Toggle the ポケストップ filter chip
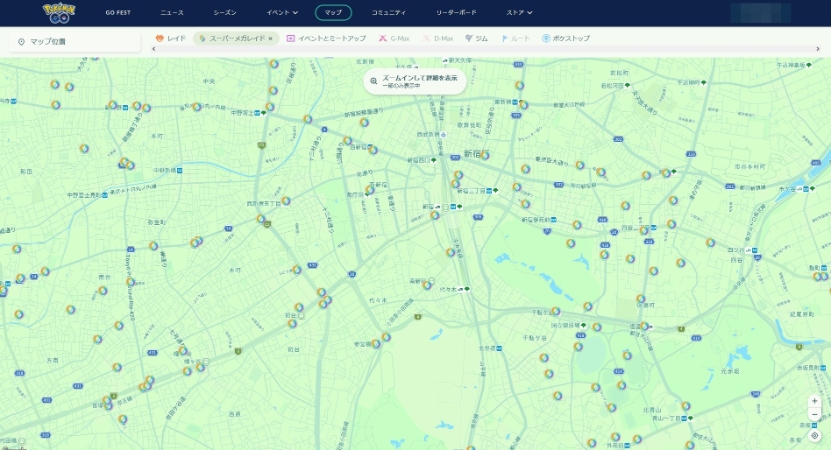The image size is (831, 450). coord(565,38)
